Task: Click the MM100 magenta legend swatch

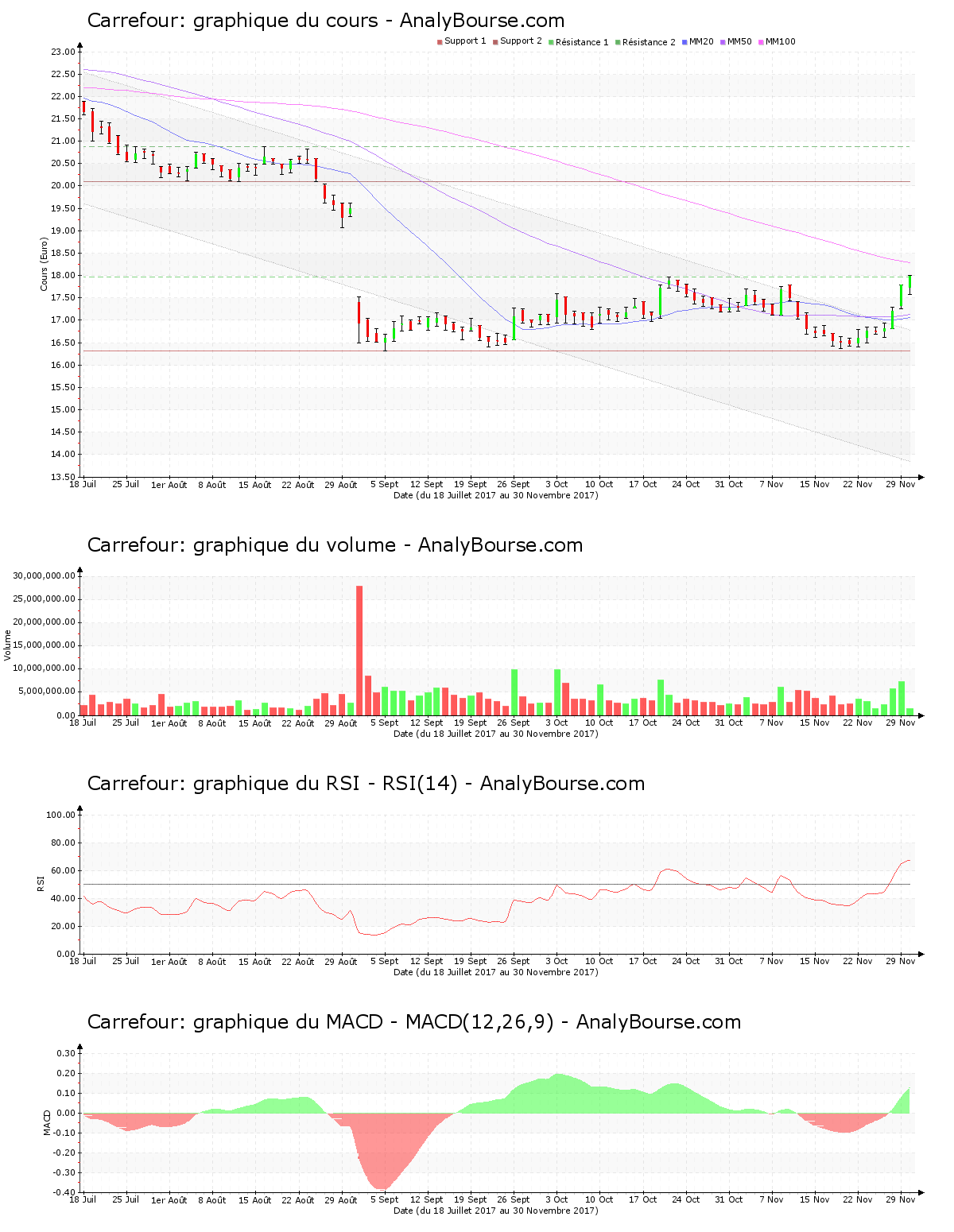Action: click(x=761, y=42)
